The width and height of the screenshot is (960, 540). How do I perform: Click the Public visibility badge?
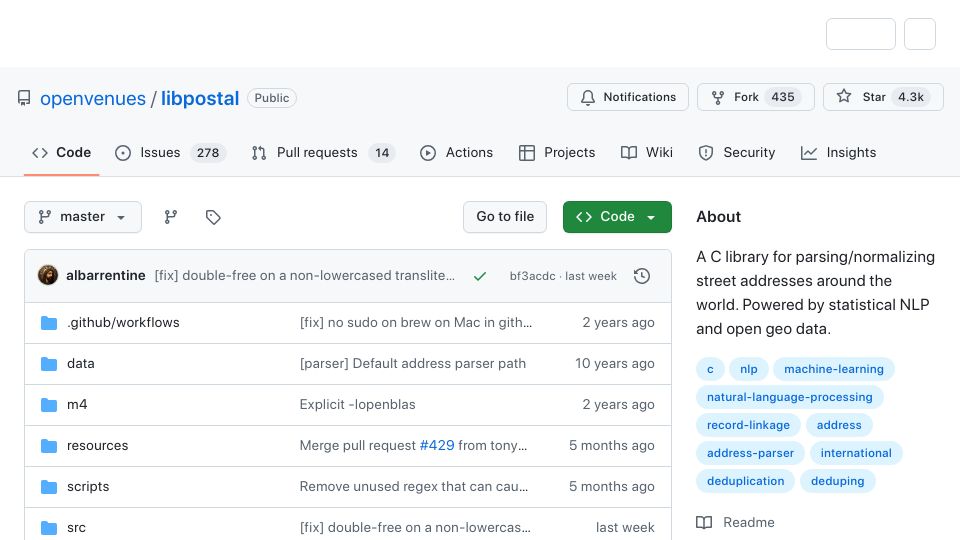tap(272, 98)
